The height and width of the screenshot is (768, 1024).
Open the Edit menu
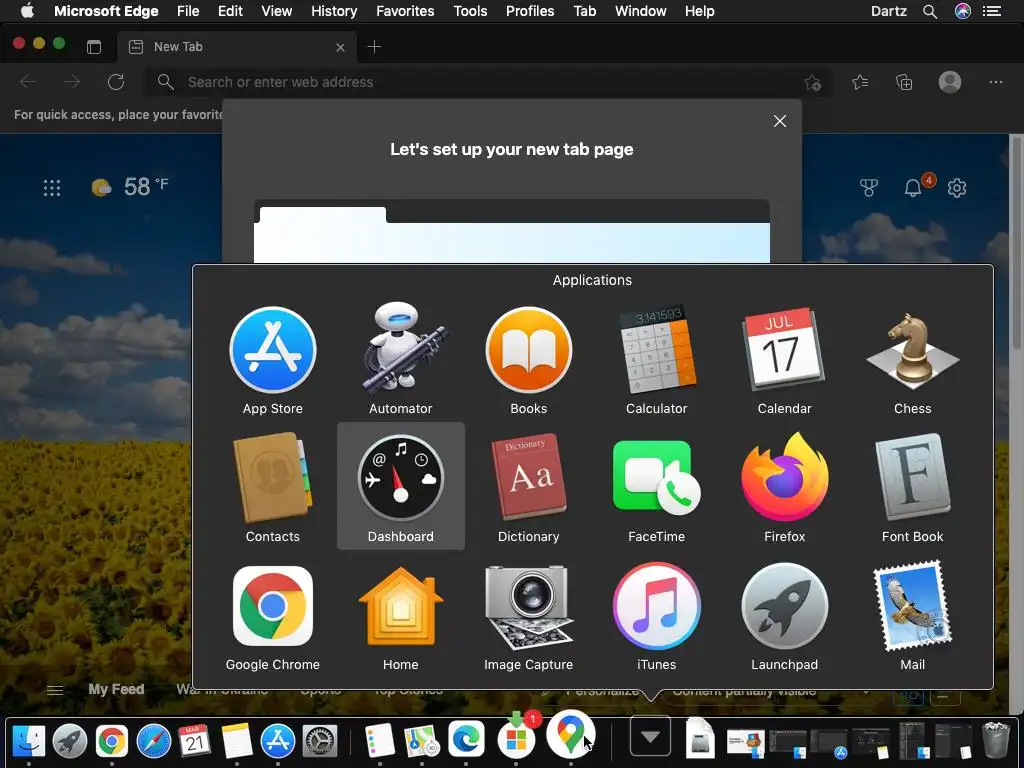coord(230,11)
